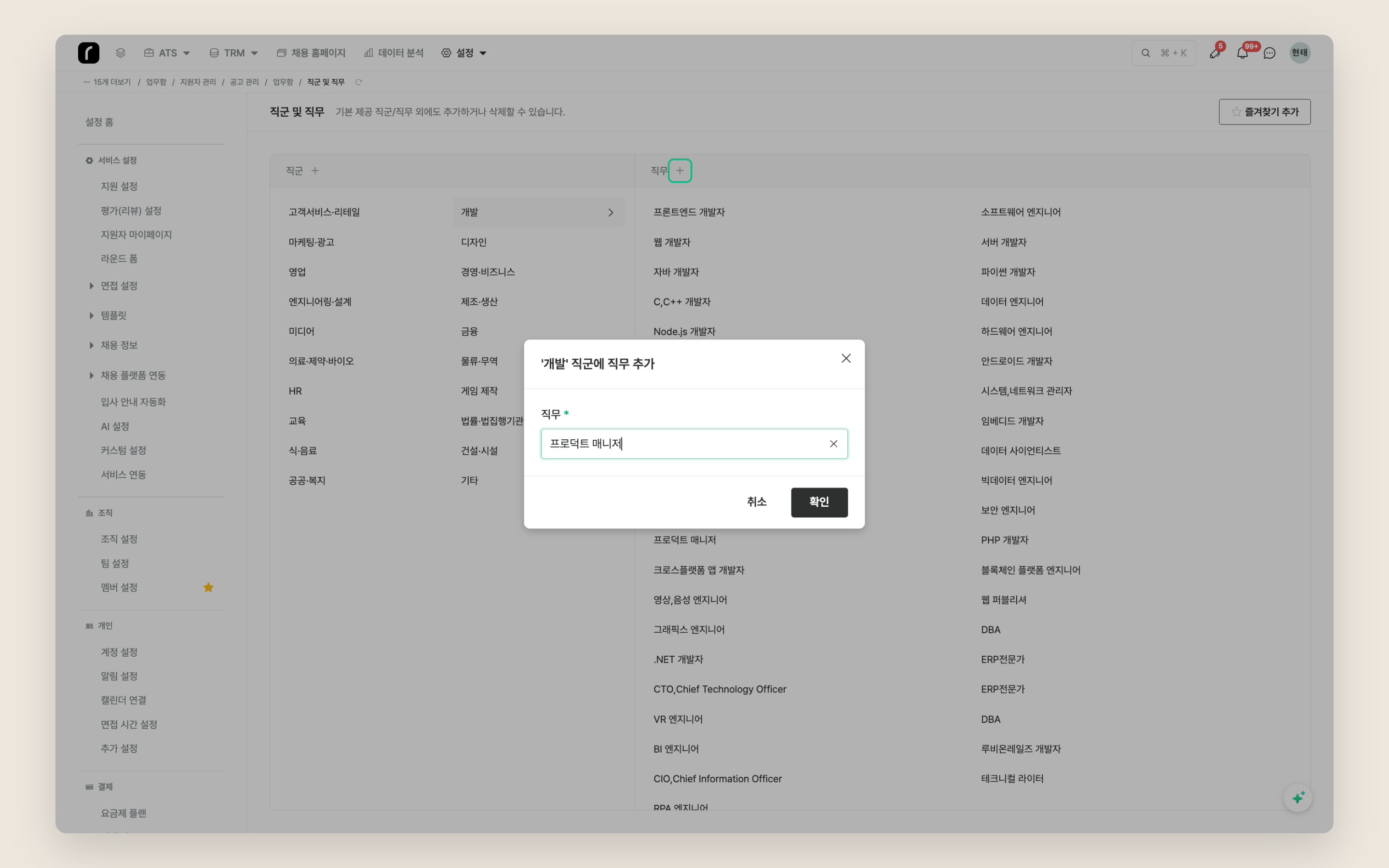Select the 개발 job category row
The height and width of the screenshot is (868, 1389).
[538, 212]
